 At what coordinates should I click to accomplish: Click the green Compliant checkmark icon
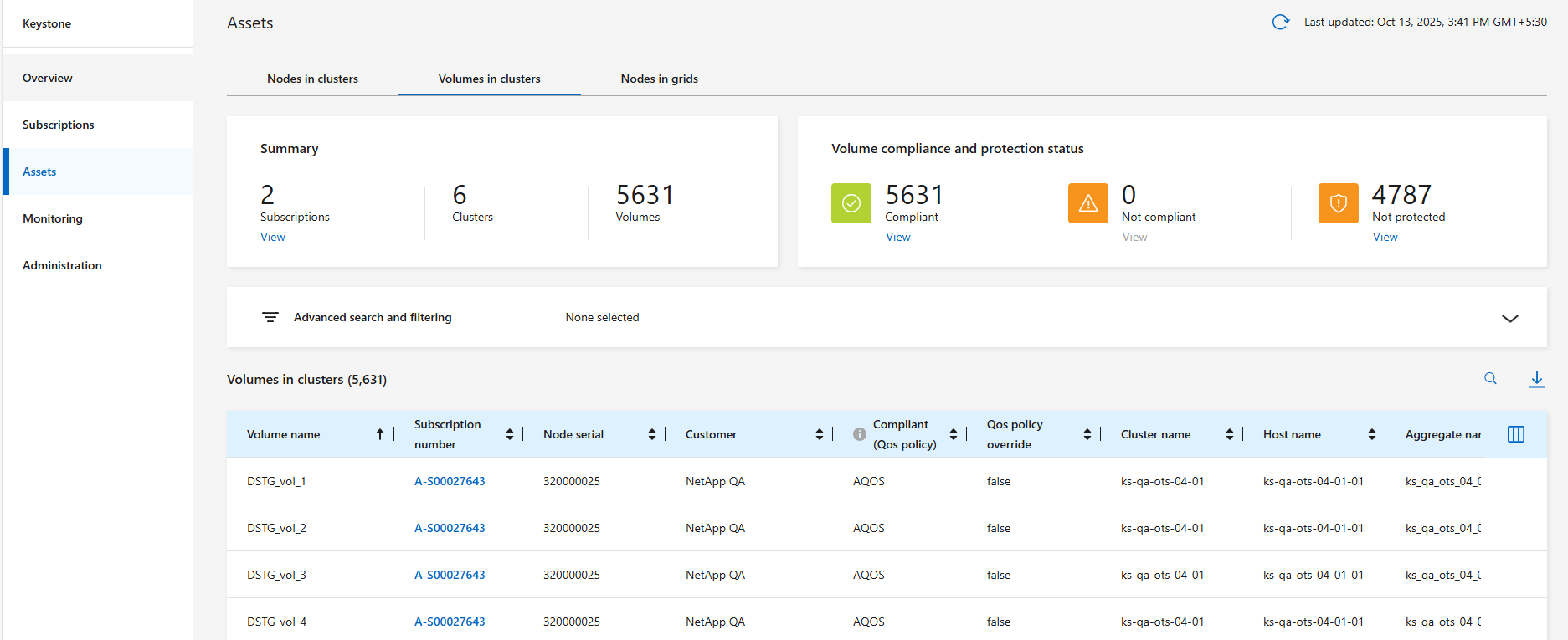[851, 203]
